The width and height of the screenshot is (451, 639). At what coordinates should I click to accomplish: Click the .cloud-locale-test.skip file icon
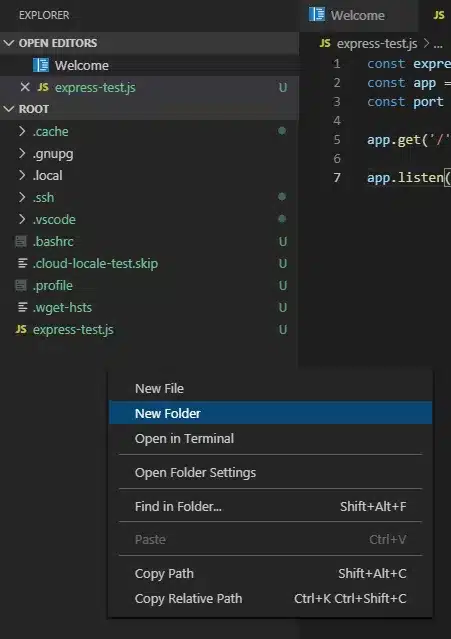[x=23, y=263]
